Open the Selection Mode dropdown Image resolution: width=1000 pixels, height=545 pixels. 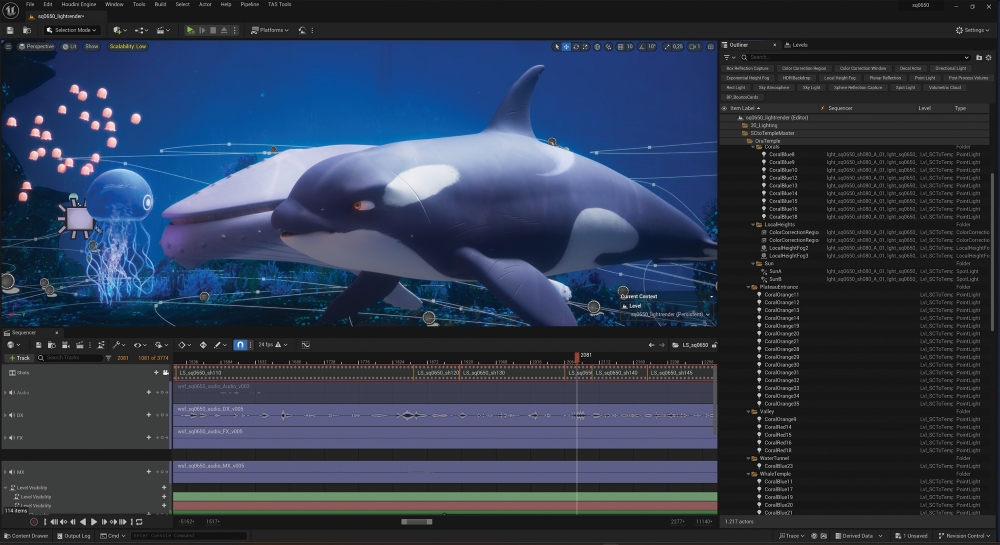(x=71, y=30)
